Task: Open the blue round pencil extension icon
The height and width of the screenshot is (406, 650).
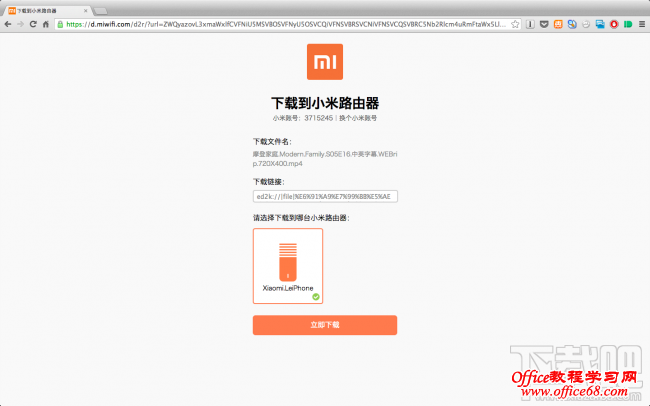Action: coord(572,24)
